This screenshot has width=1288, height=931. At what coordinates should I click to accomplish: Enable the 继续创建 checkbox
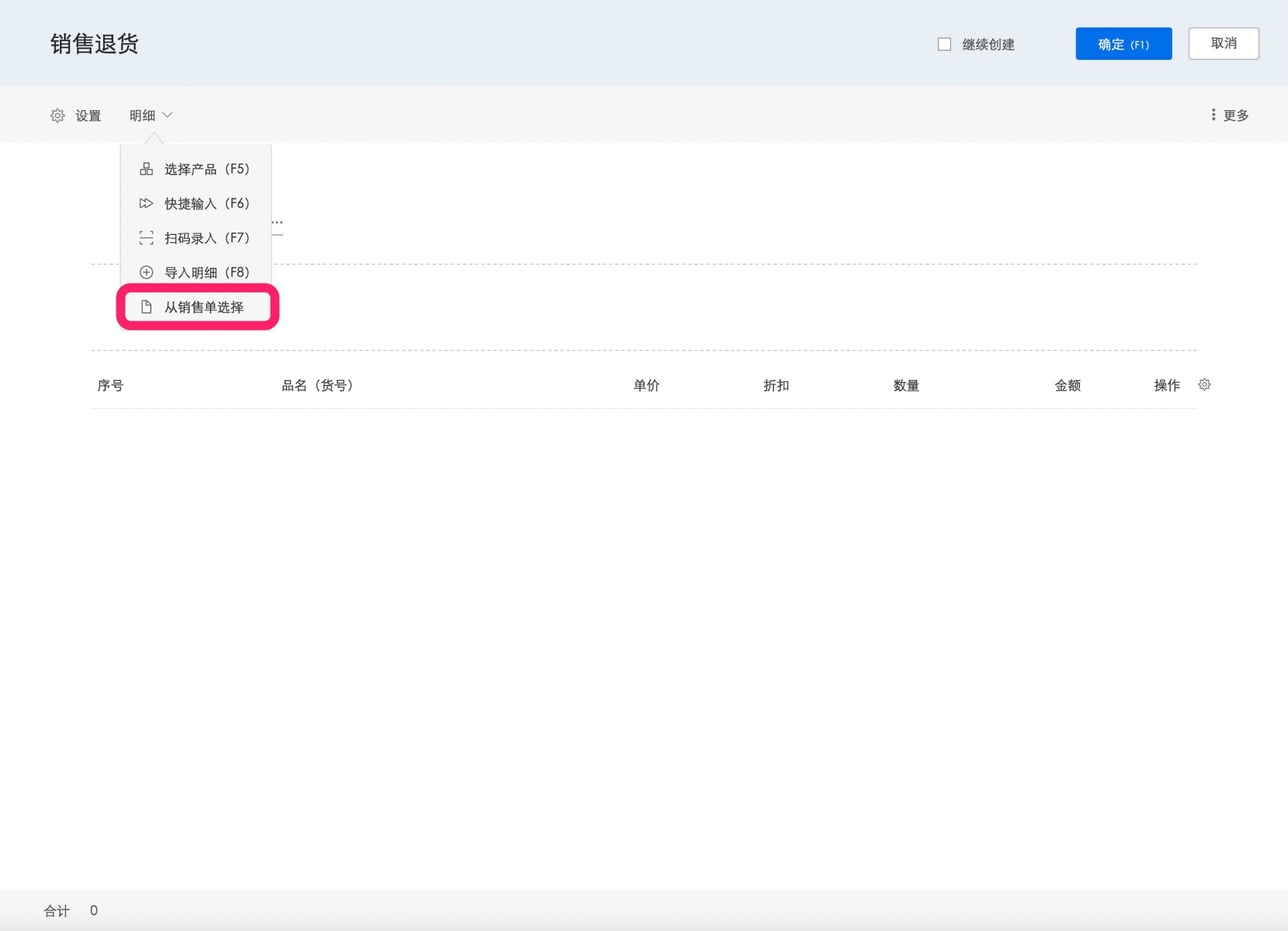point(944,44)
